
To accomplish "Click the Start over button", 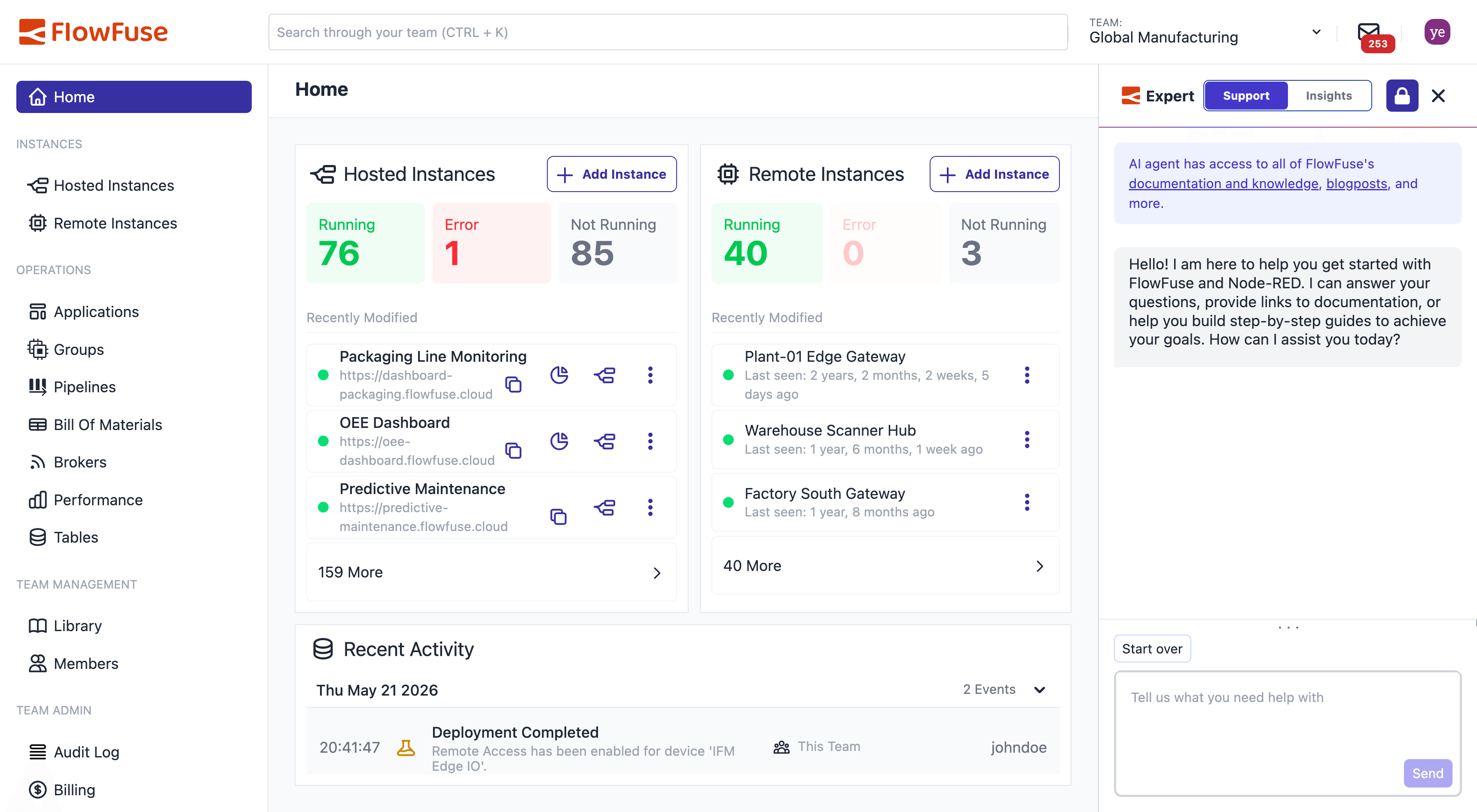I will (1152, 649).
